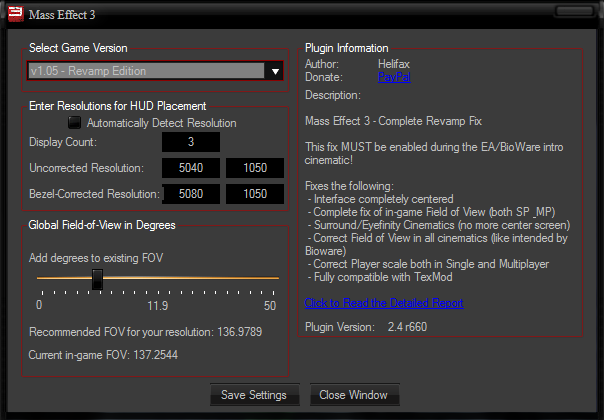
Task: Click Uncorrected Resolution width field 5040
Action: click(x=191, y=168)
